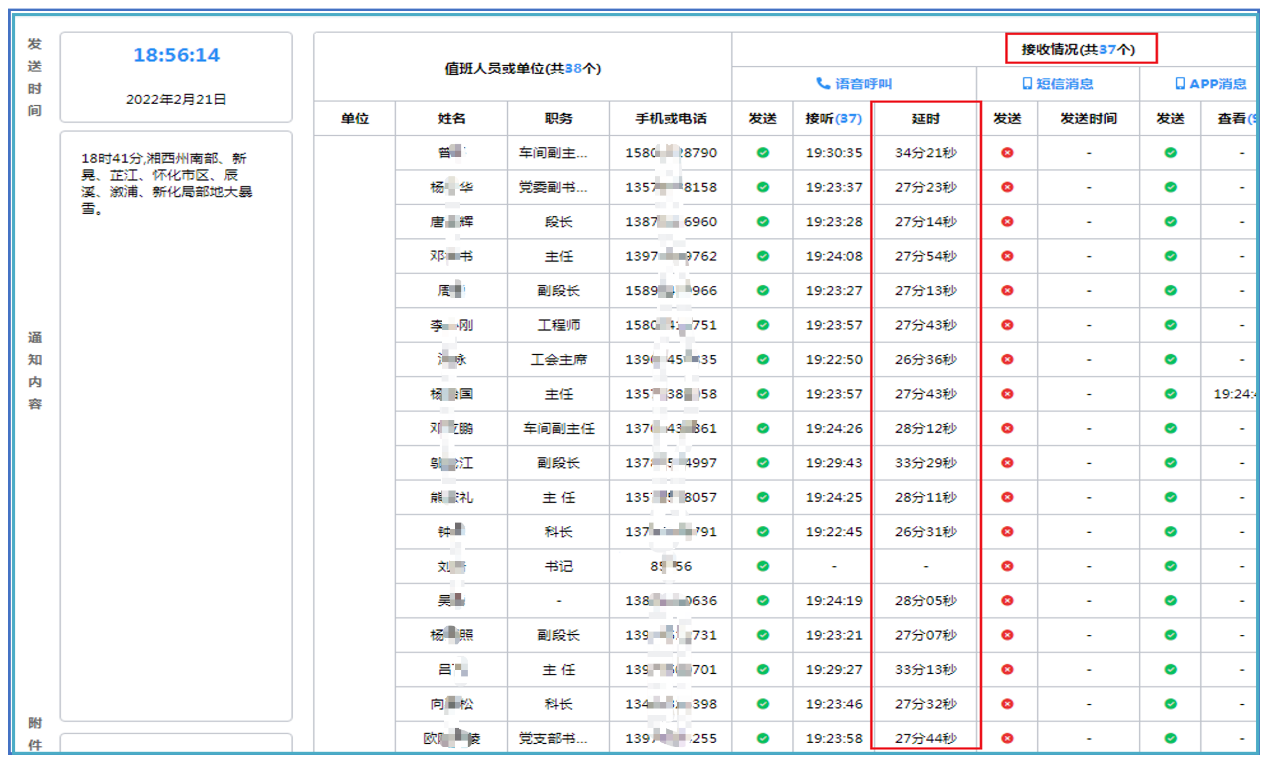Click the send time 18:56:14
The image size is (1268, 763).
[x=176, y=55]
